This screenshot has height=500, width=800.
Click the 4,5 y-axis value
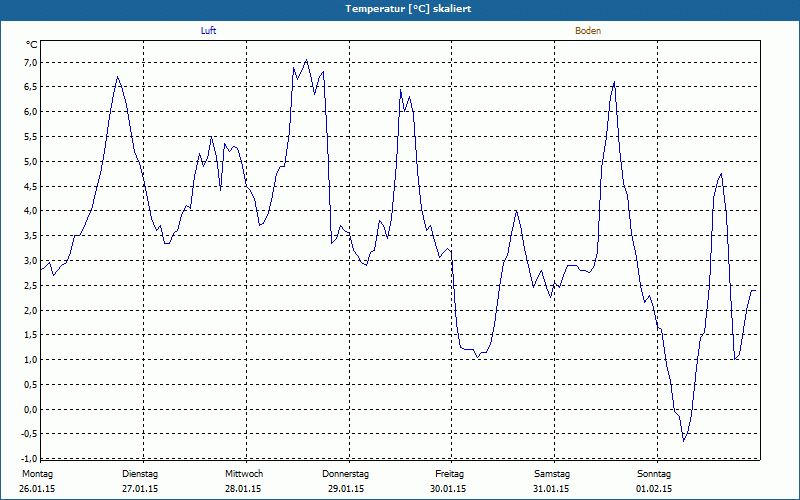coord(31,186)
